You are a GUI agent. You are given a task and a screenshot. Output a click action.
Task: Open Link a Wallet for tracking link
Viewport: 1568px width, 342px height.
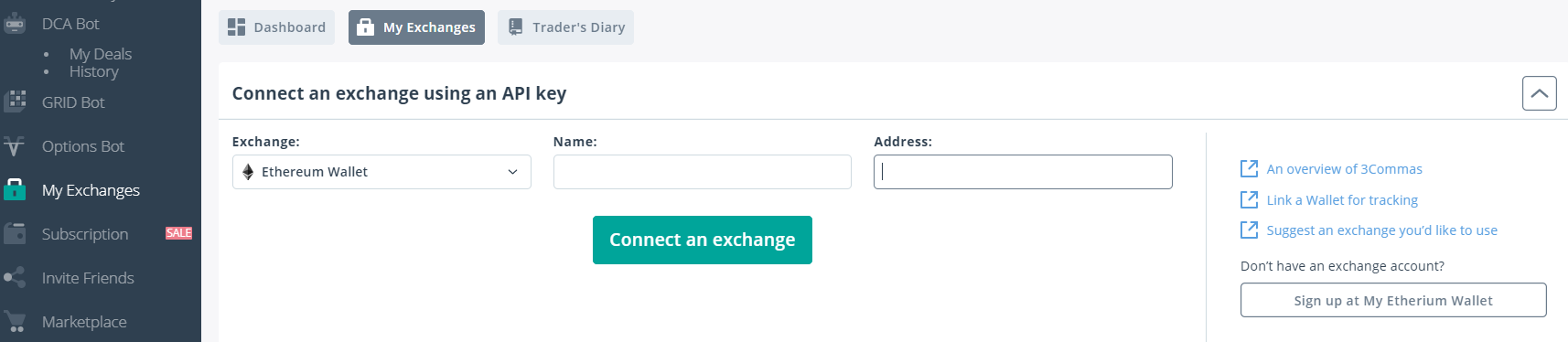pos(1342,200)
